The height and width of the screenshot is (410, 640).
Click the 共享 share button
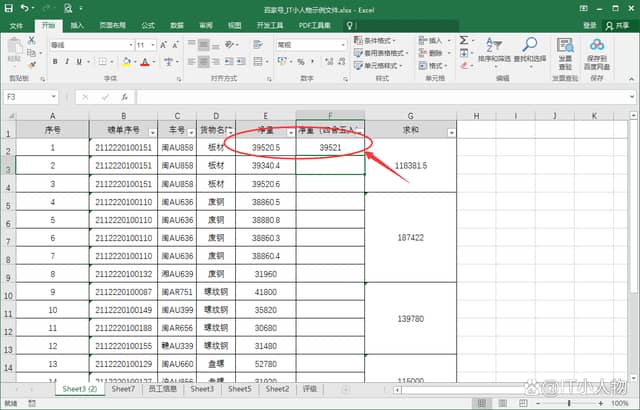point(616,25)
